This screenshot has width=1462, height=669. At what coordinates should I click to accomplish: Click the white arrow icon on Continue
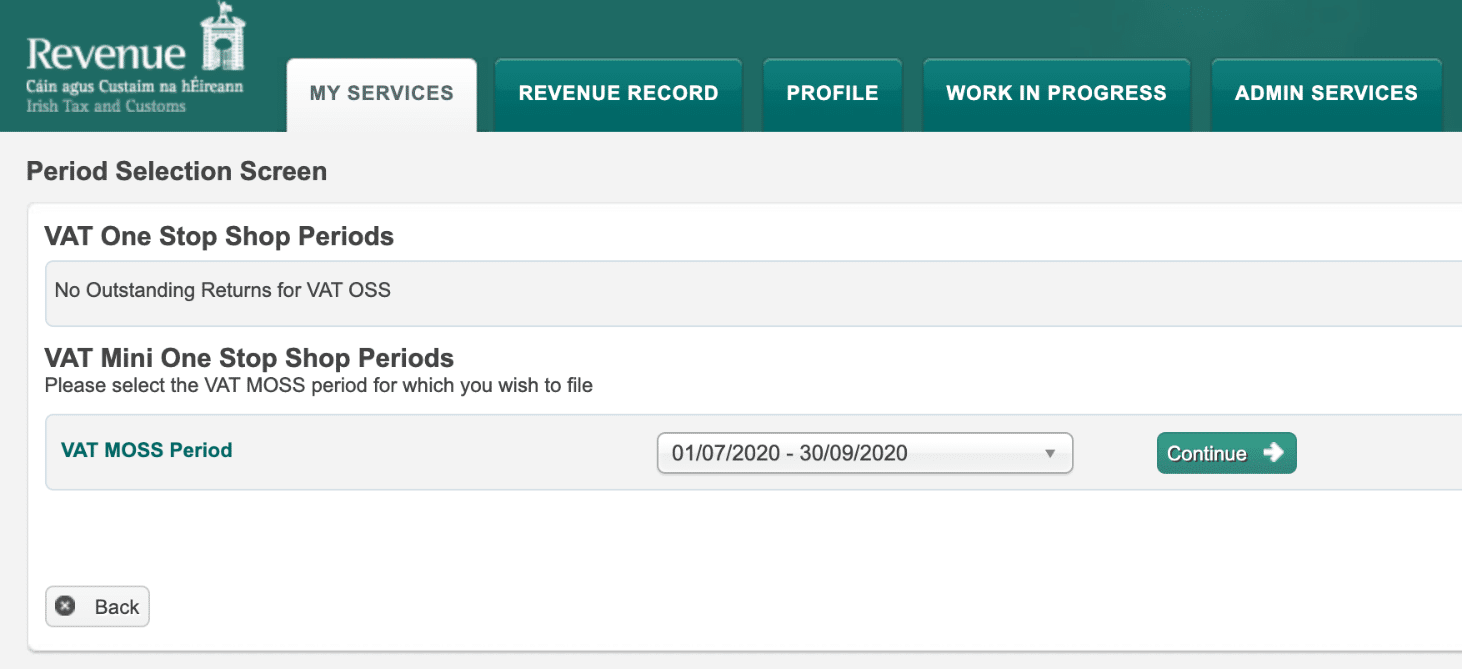point(1273,453)
